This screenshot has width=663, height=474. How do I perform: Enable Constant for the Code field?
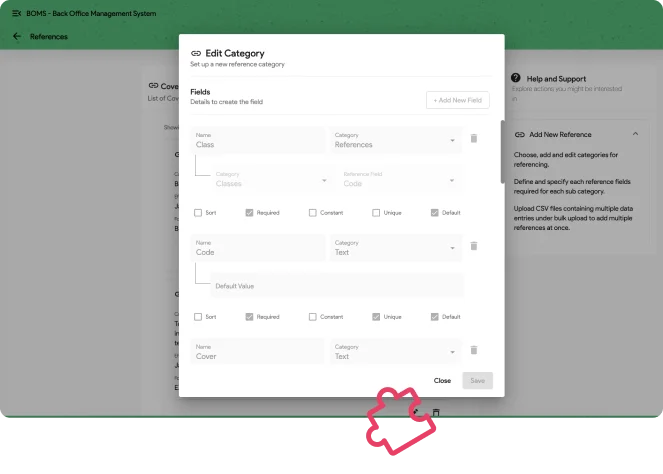coord(312,317)
